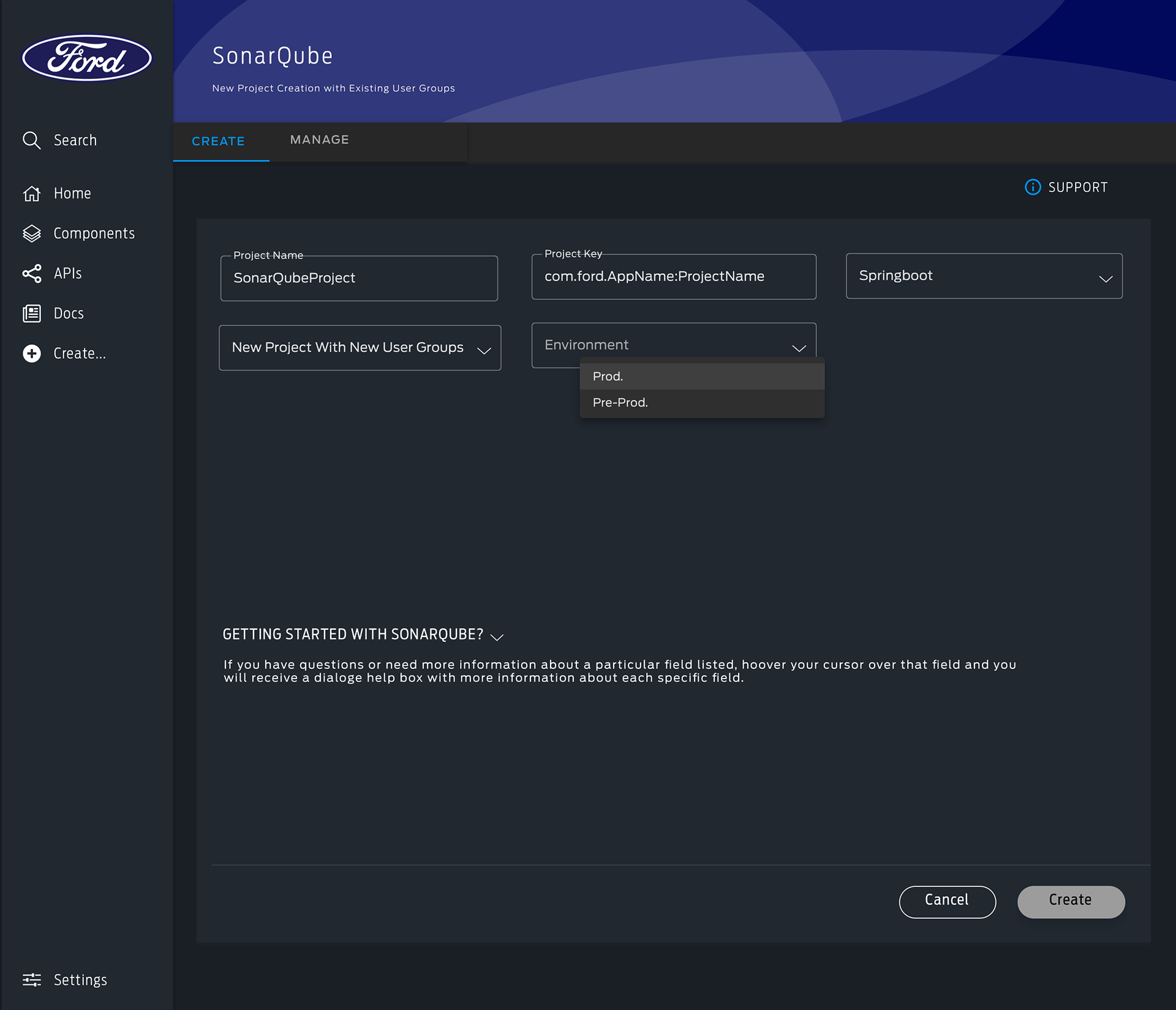1176x1010 pixels.
Task: Click the Ford logo
Action: coord(87,58)
